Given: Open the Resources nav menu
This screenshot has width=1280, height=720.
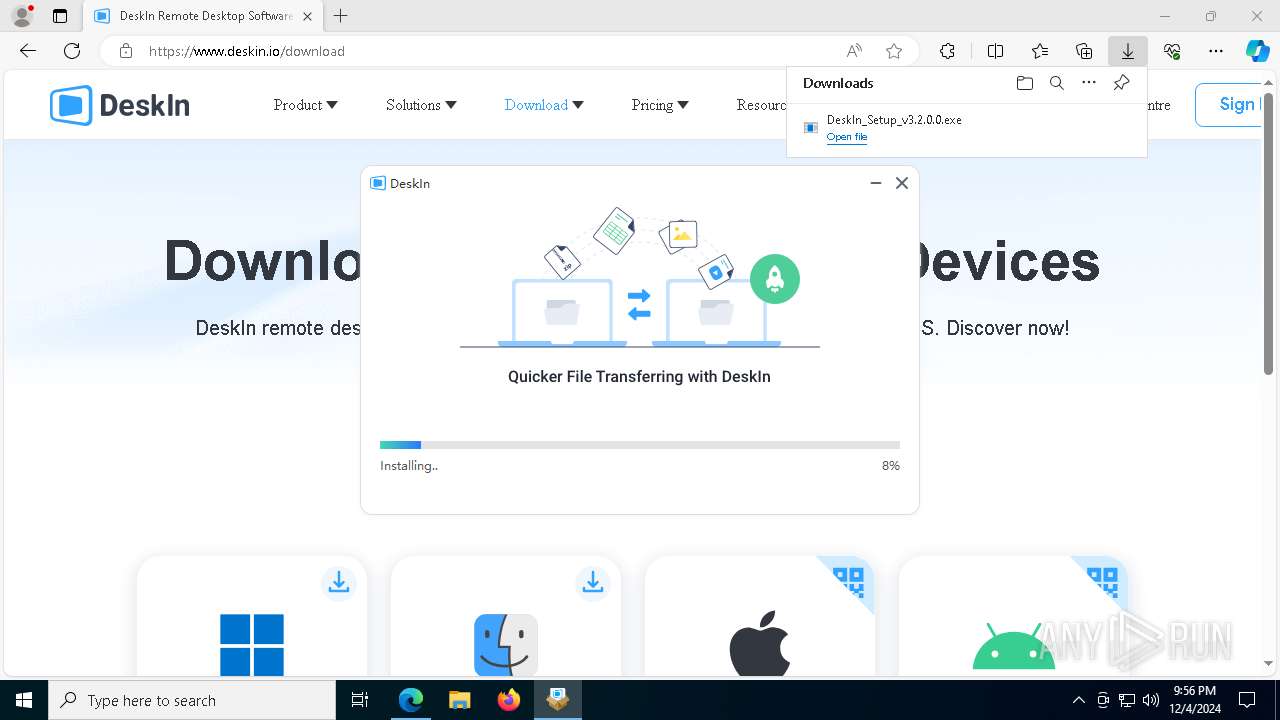Looking at the screenshot, I should pyautogui.click(x=761, y=105).
